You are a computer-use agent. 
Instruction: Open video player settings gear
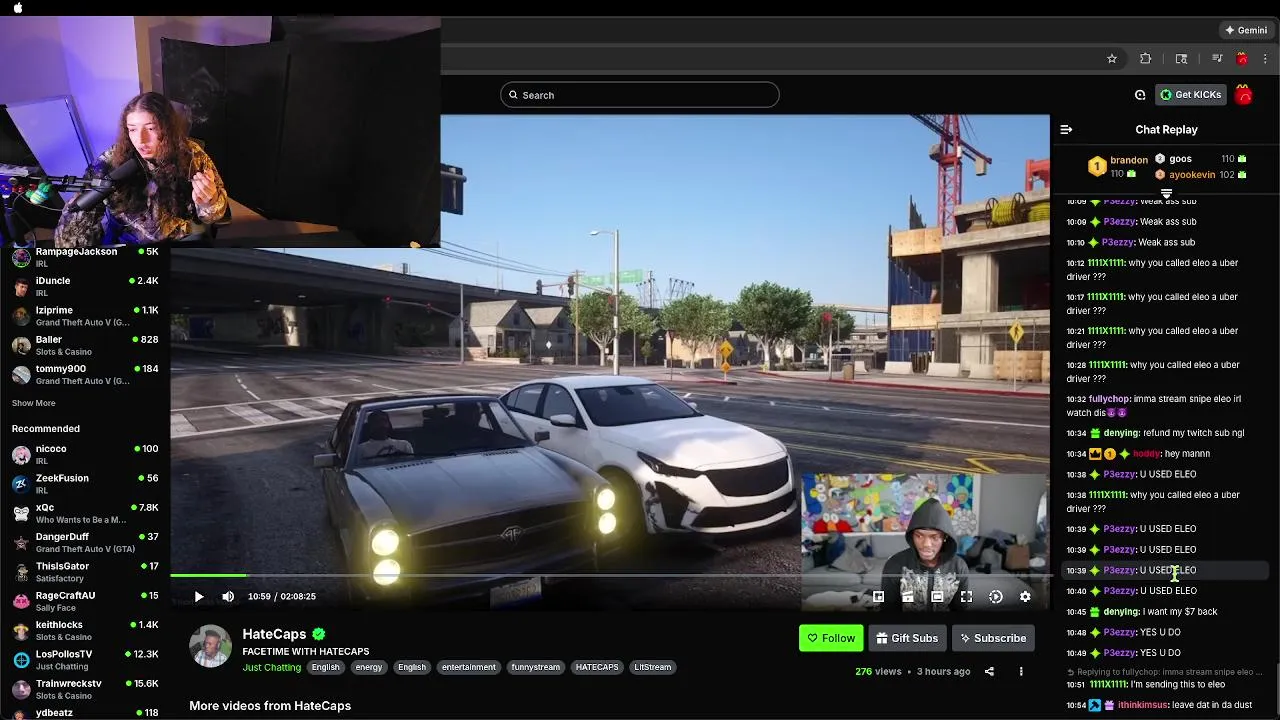[1025, 597]
